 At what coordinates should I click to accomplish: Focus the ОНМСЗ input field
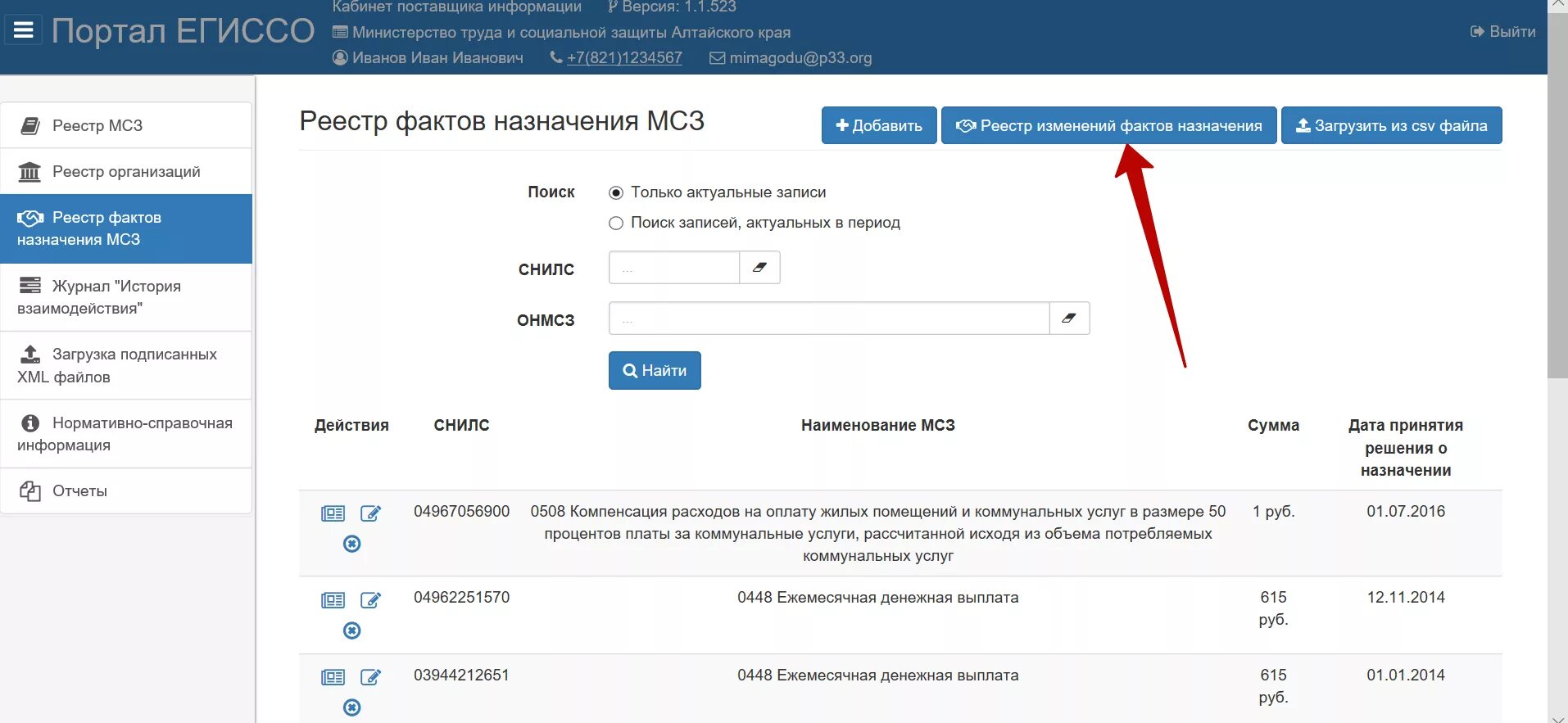click(829, 319)
